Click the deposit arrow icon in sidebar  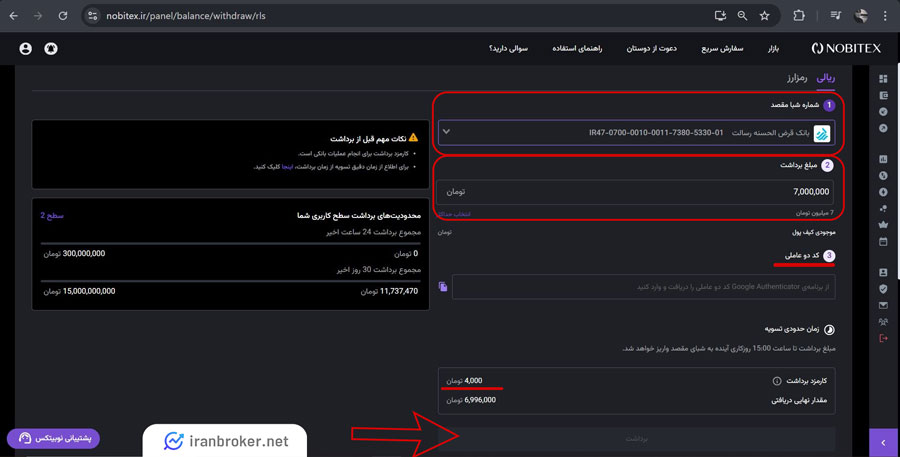[883, 112]
